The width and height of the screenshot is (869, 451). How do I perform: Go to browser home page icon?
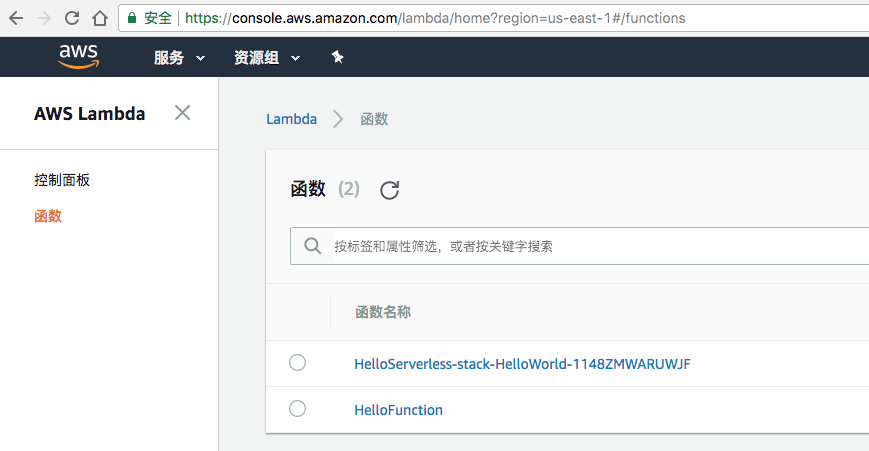[x=100, y=18]
